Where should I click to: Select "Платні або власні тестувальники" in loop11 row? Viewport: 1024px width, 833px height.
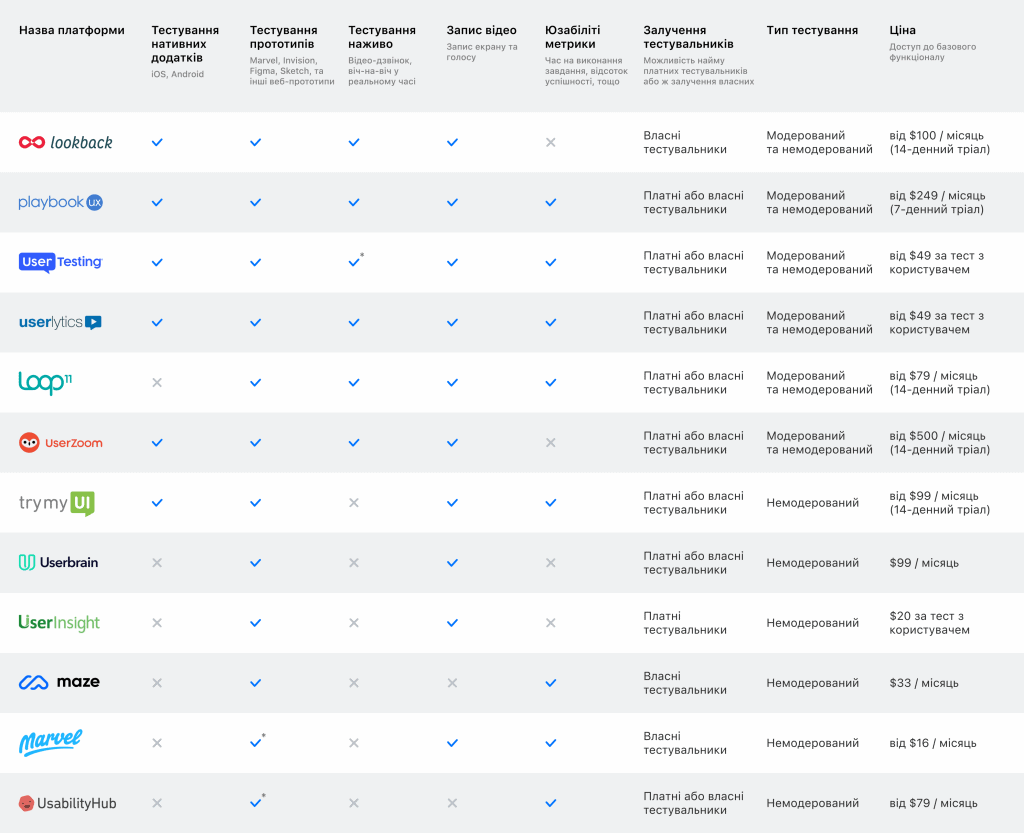(694, 383)
